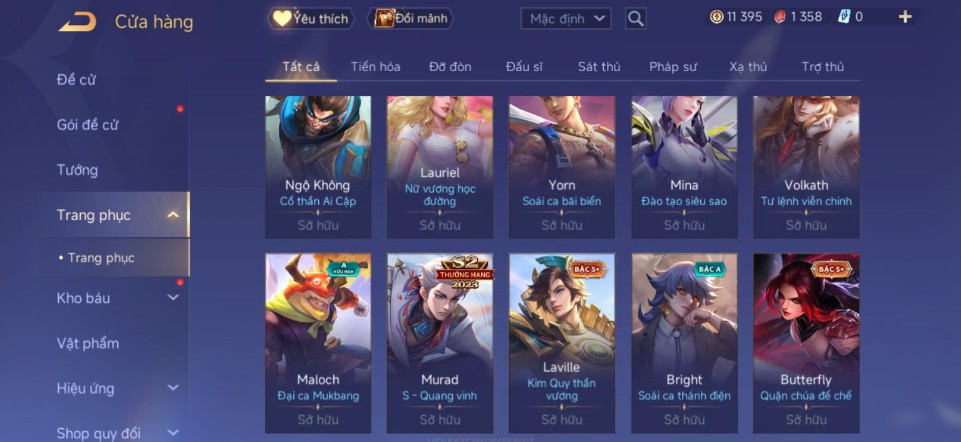This screenshot has height=442, width=961.
Task: Tap the red ruby currency icon
Action: [780, 17]
